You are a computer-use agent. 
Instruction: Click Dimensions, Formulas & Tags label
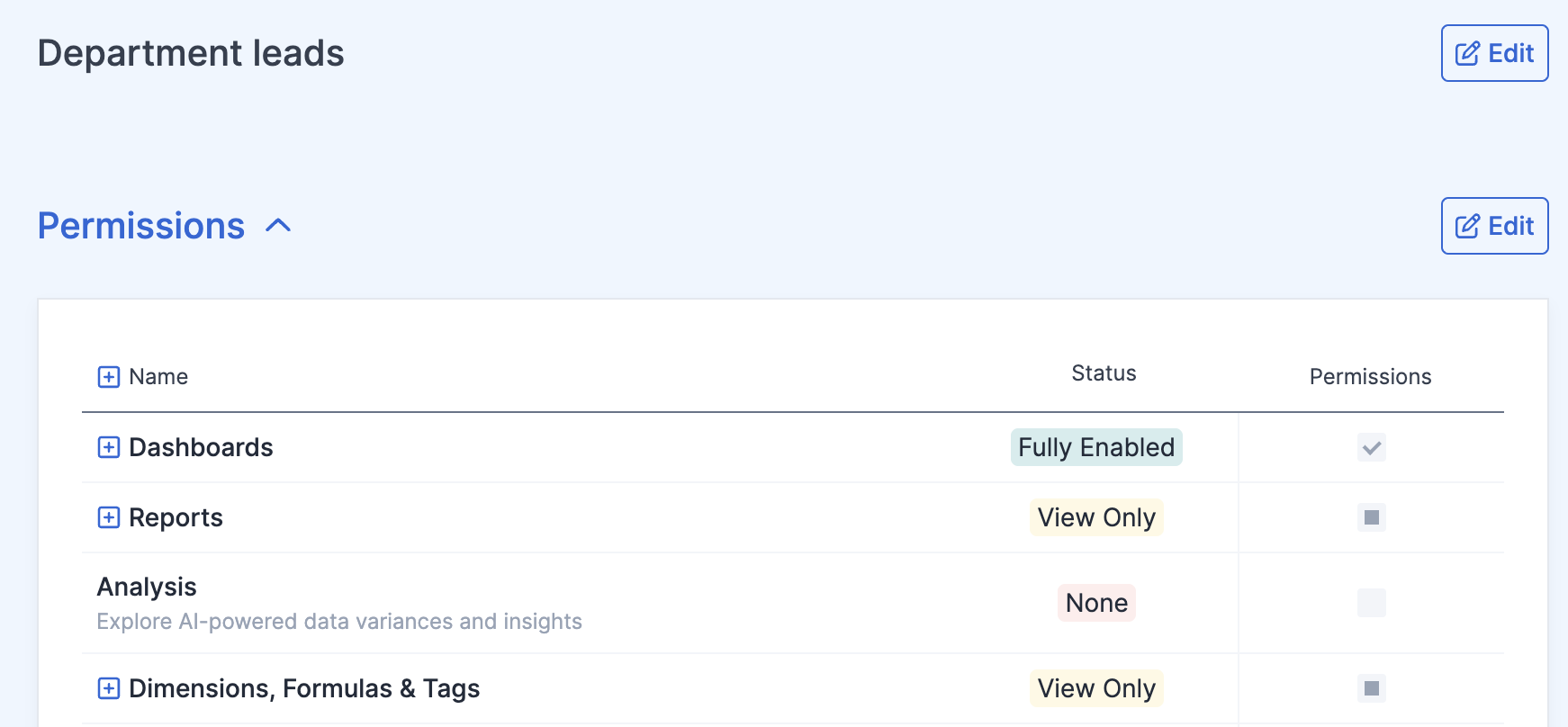point(304,688)
